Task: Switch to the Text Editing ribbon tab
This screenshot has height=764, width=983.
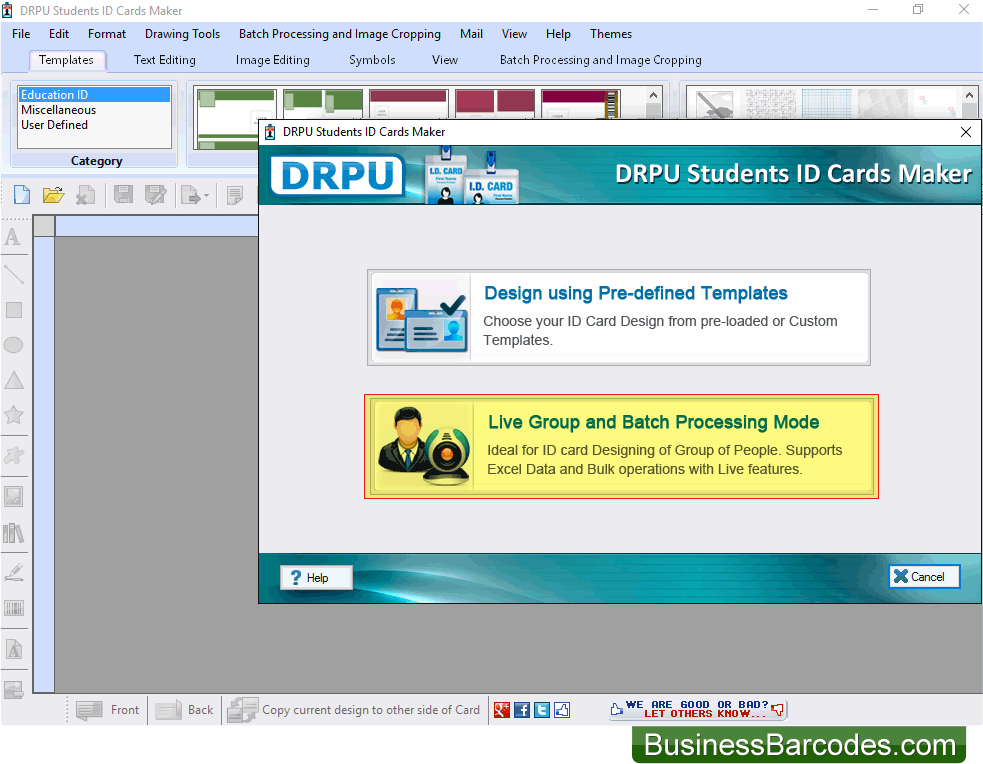Action: [165, 60]
